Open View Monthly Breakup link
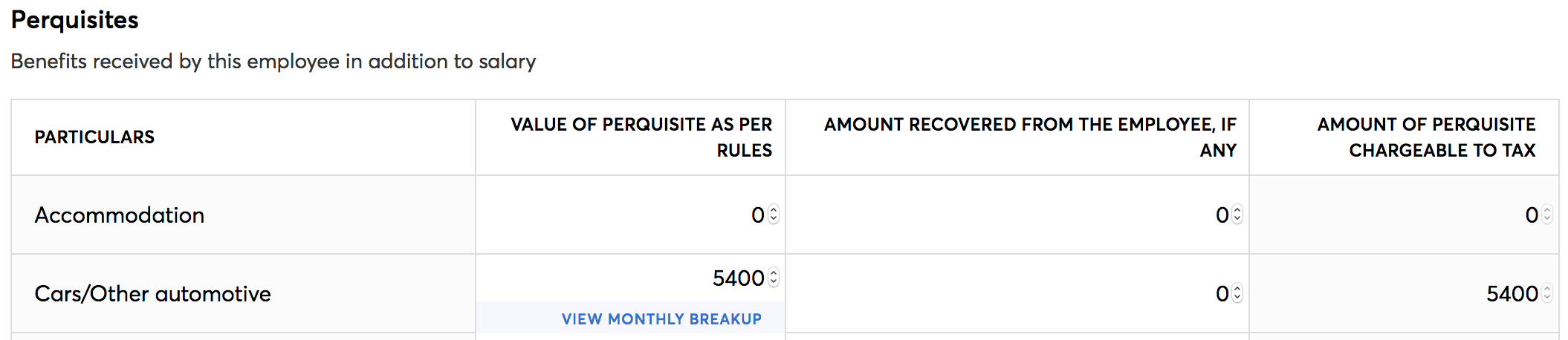 coord(661,319)
